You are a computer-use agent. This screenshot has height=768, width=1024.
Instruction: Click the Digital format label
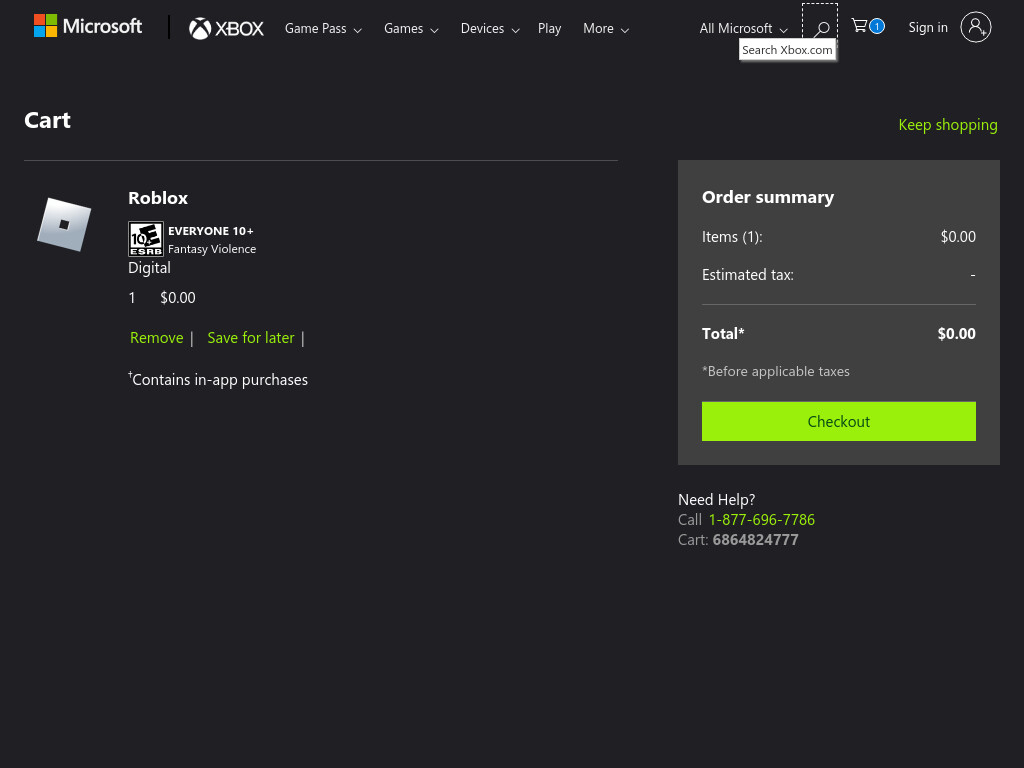pyautogui.click(x=149, y=268)
